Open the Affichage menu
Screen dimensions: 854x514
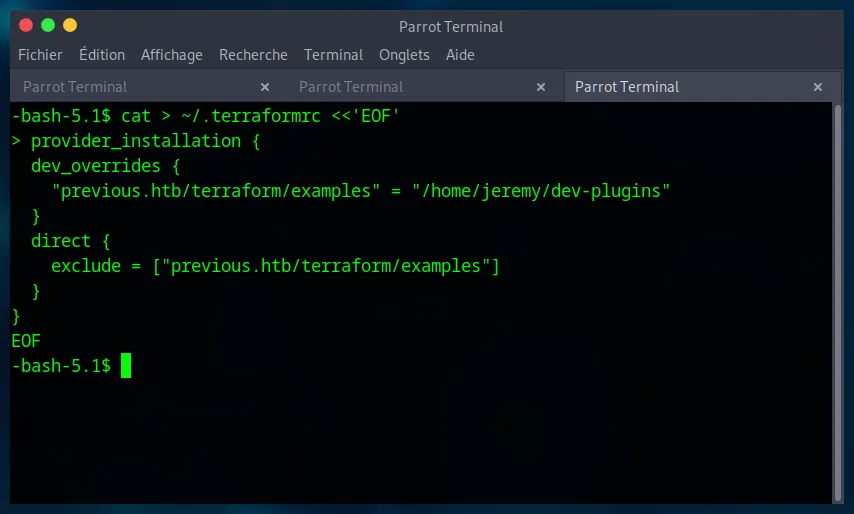[171, 55]
